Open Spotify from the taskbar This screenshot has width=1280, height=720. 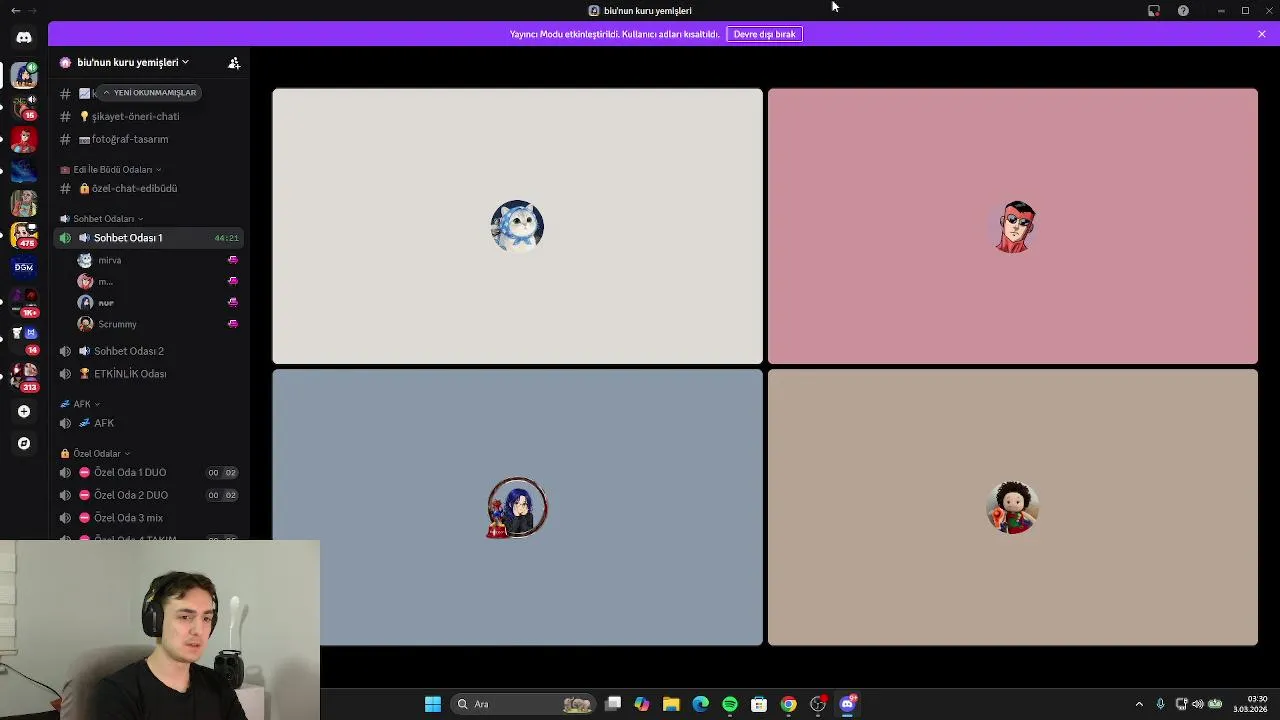[x=730, y=704]
